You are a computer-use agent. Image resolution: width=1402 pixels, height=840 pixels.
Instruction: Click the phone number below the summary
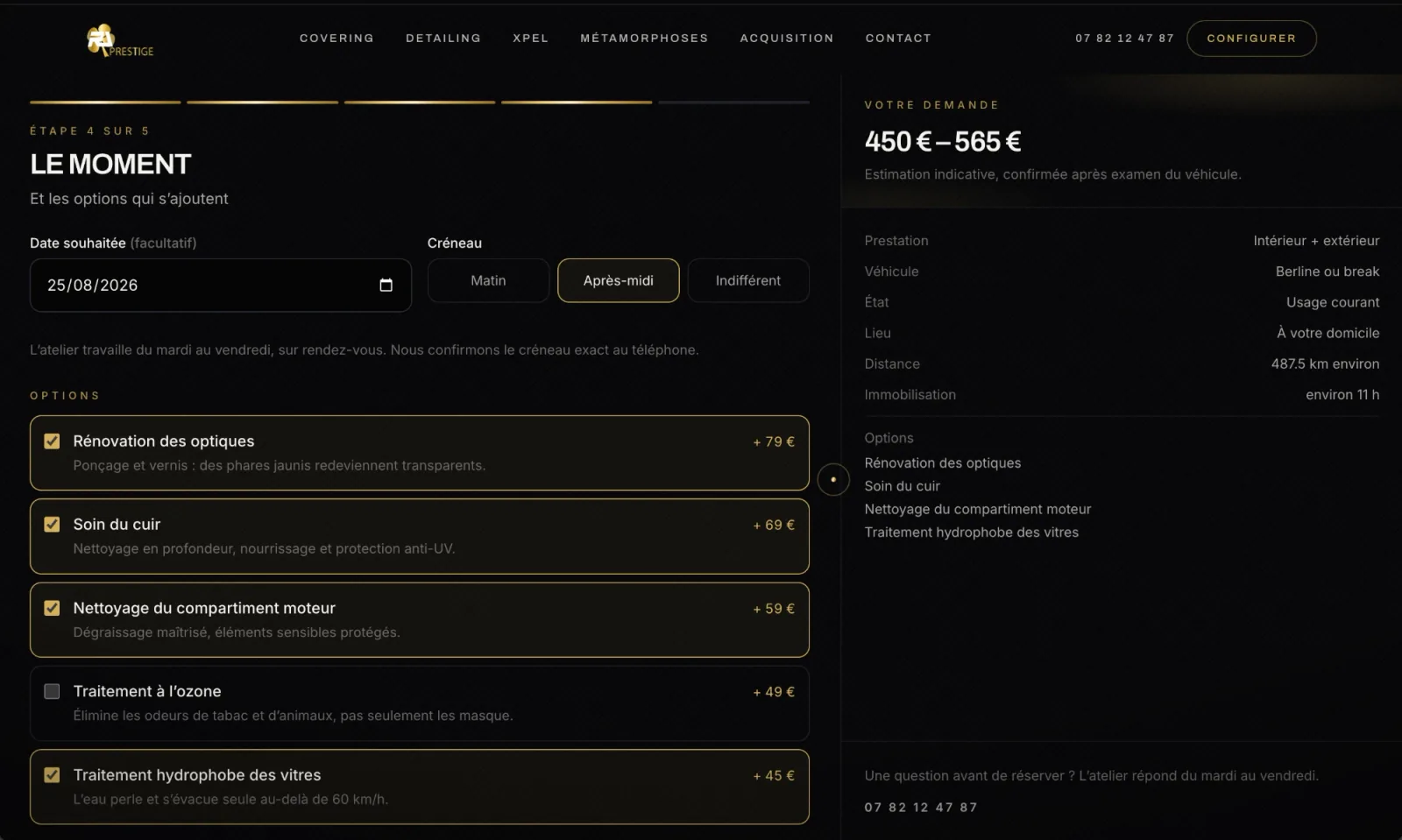(920, 807)
